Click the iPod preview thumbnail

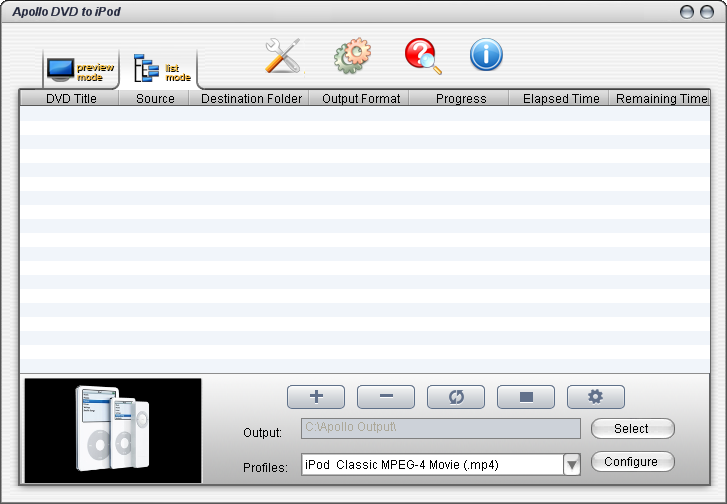(113, 431)
